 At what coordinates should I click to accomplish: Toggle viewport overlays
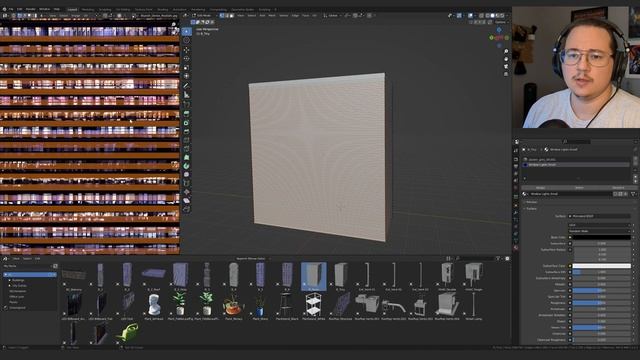[471, 16]
